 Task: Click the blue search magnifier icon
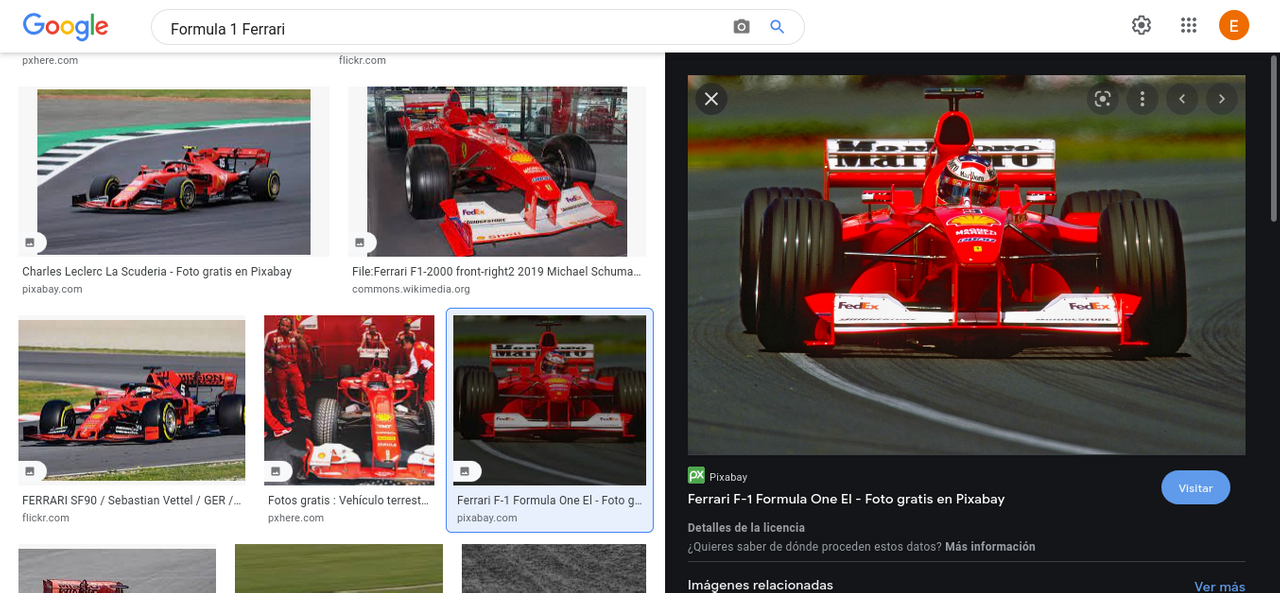(x=777, y=27)
